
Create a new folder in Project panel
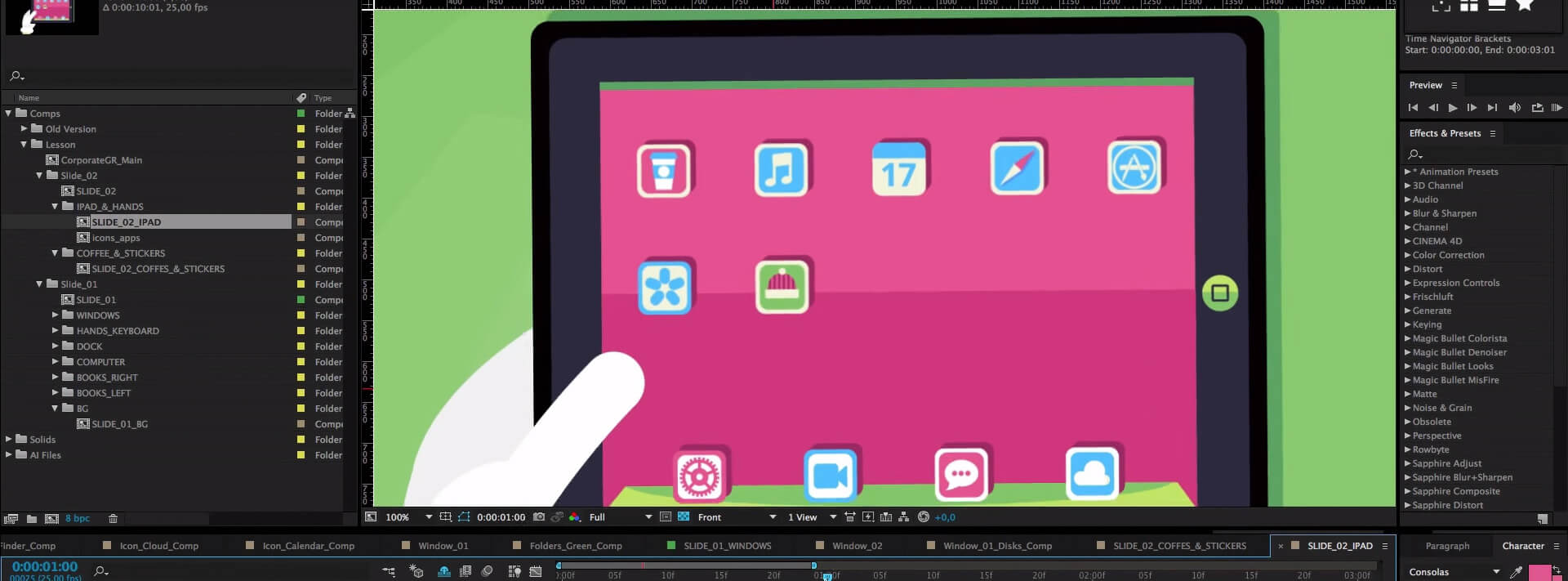point(32,519)
